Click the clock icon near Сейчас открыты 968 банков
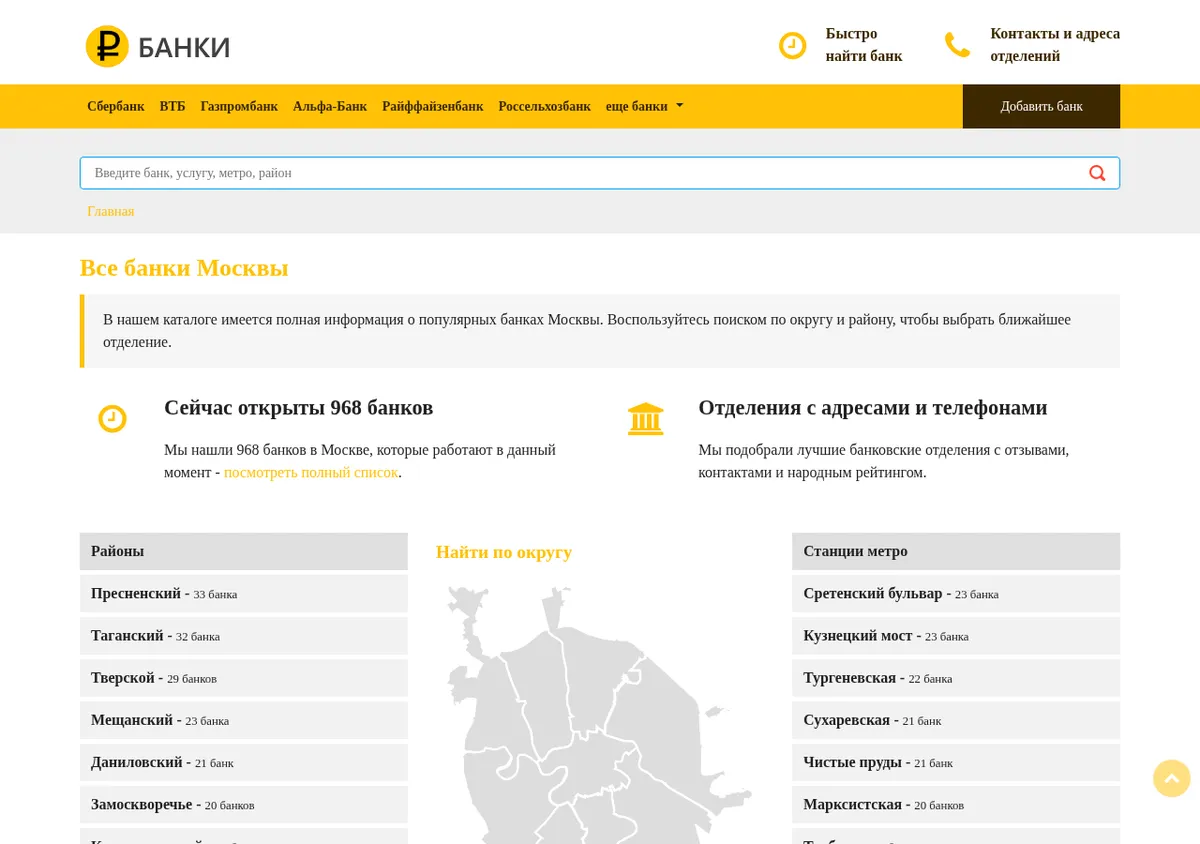 [112, 419]
